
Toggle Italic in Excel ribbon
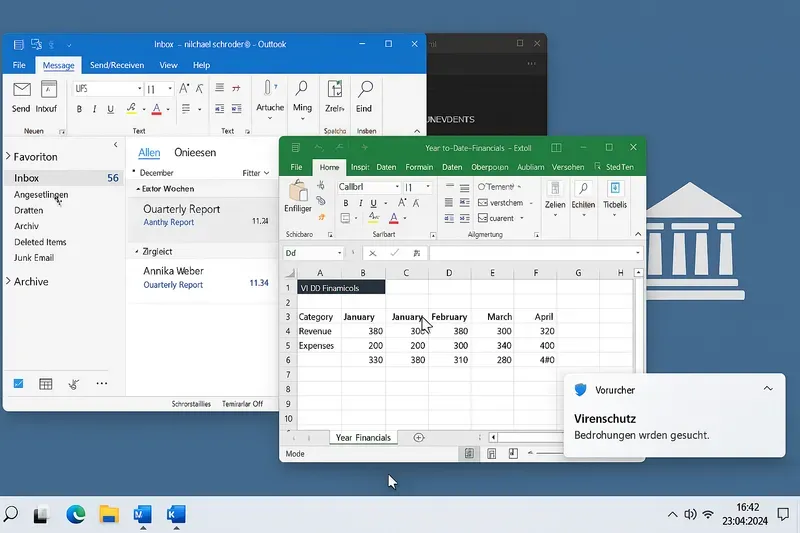[360, 203]
